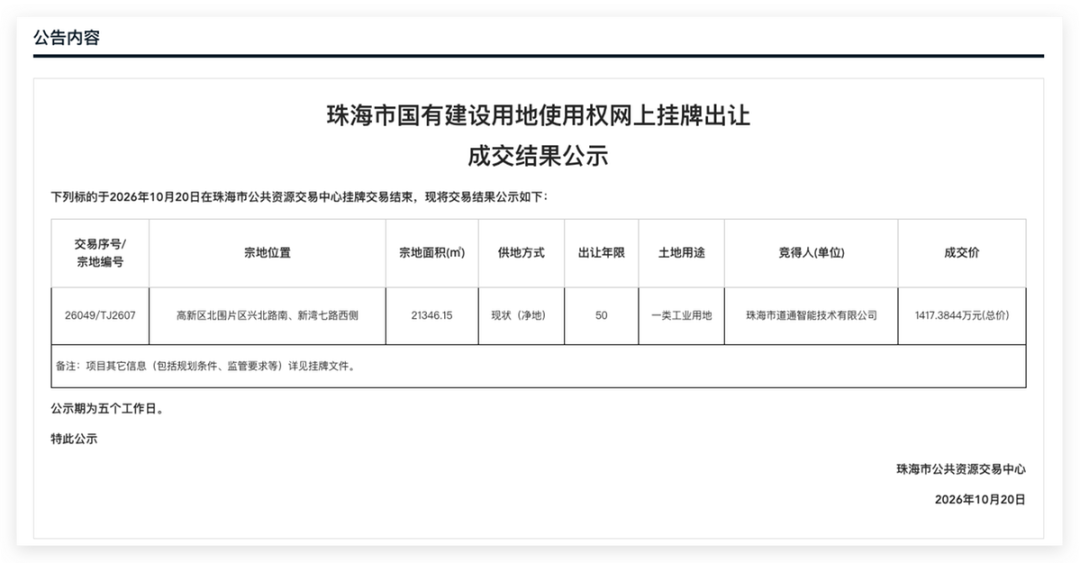Click the 供地方式 column header

point(521,253)
